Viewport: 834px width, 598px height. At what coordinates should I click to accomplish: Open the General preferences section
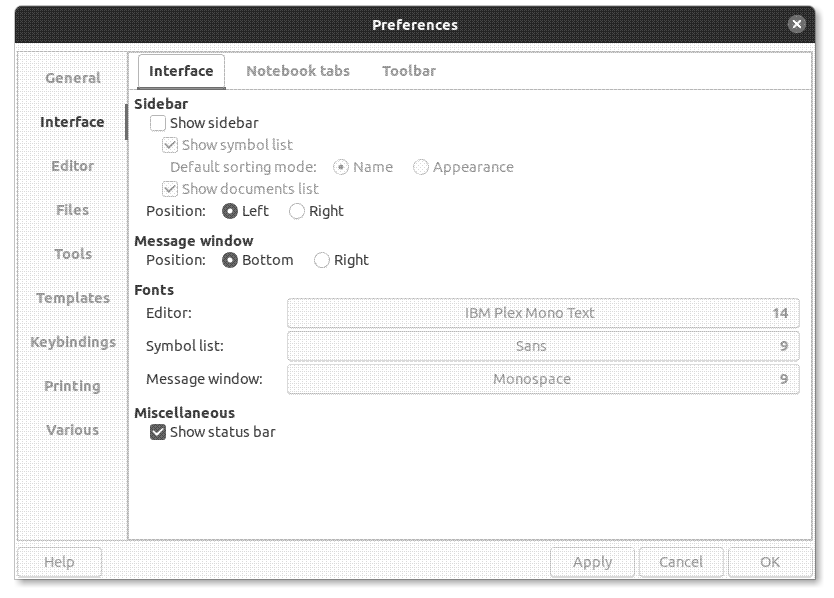(x=73, y=78)
